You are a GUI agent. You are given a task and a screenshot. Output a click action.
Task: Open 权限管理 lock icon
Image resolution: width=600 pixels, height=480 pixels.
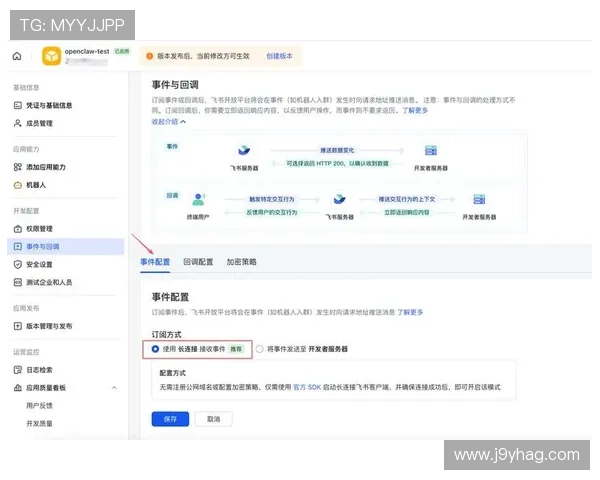[x=18, y=229]
